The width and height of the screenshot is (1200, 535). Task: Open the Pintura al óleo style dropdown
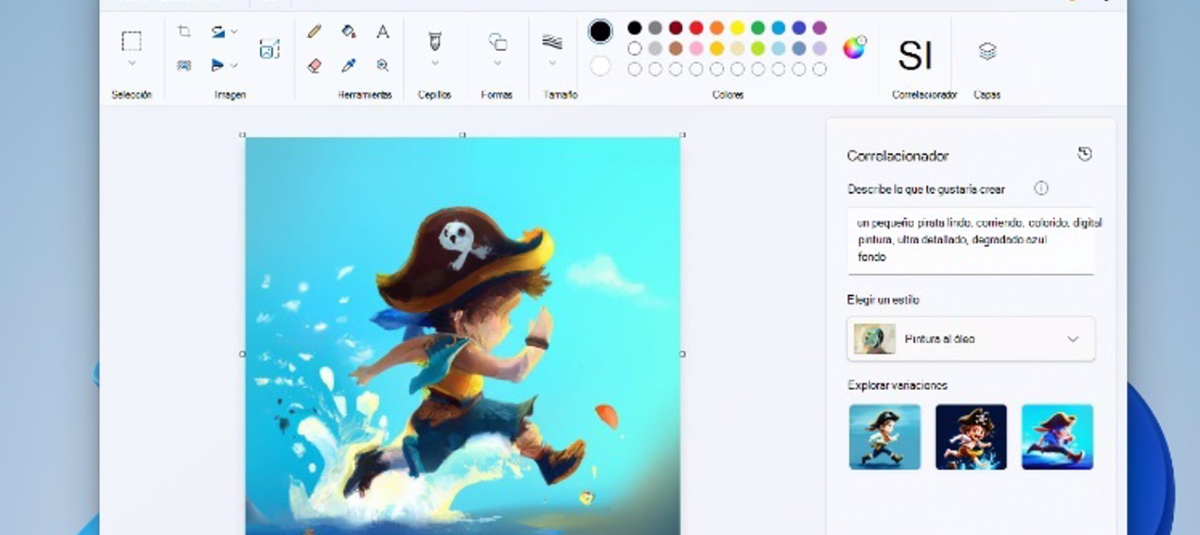(970, 339)
